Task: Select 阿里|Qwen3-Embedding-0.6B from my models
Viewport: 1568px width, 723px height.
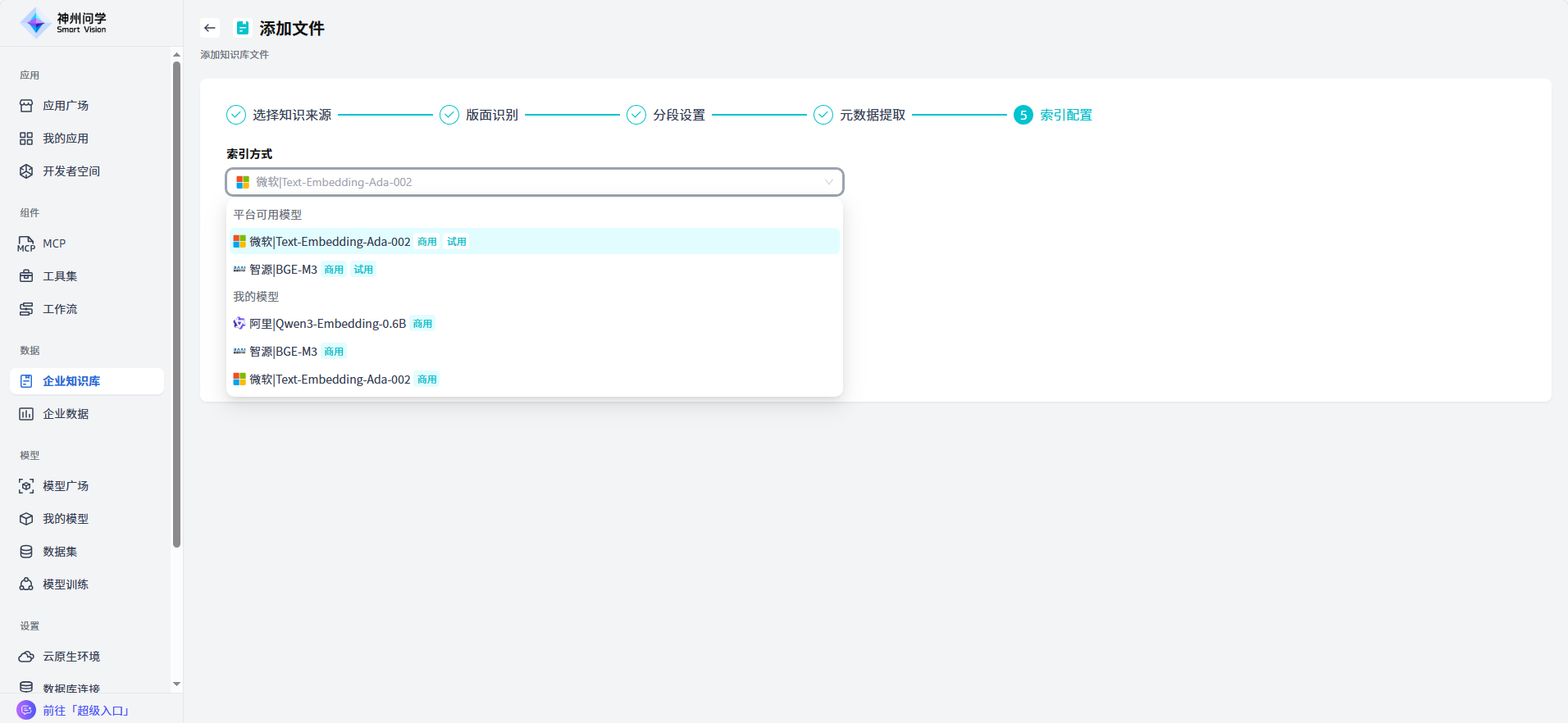Action: 327,324
